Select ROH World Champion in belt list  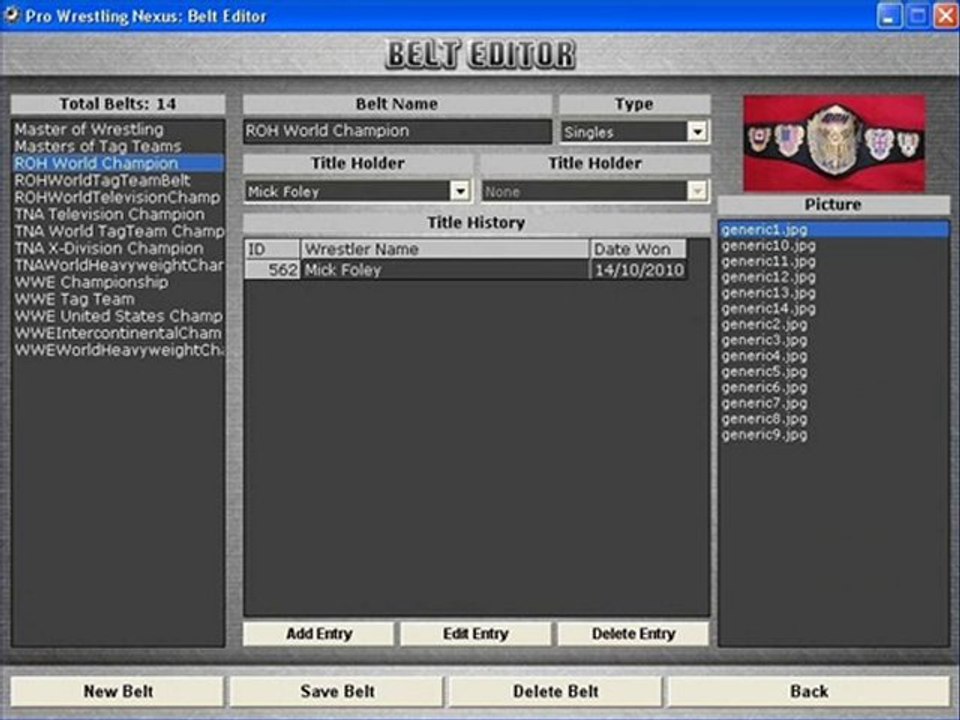pos(118,163)
